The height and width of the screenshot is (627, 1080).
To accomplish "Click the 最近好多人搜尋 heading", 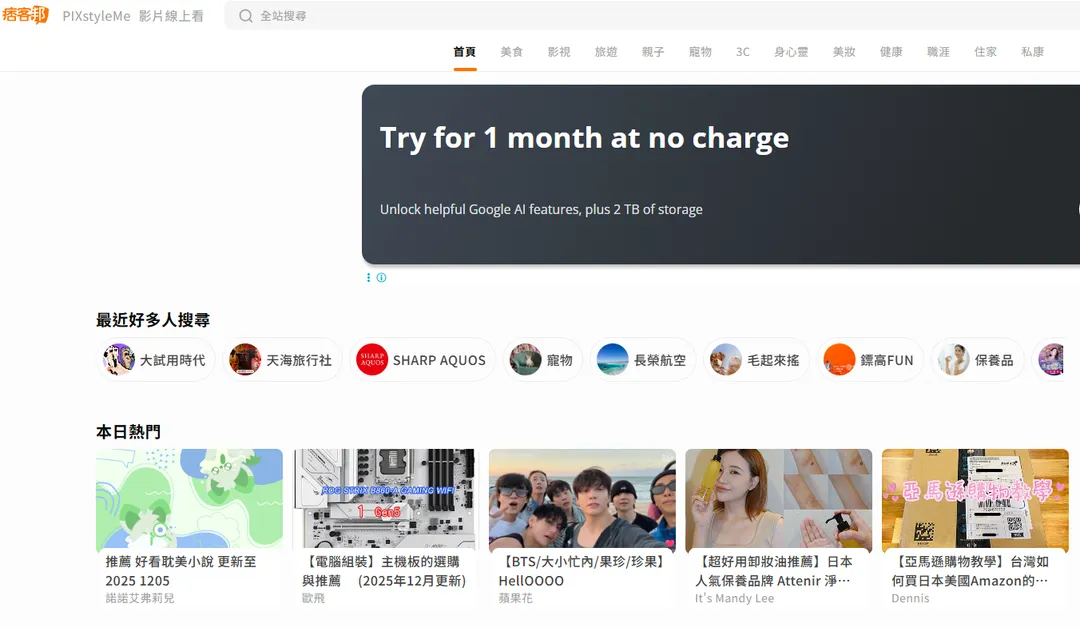I will pyautogui.click(x=153, y=320).
